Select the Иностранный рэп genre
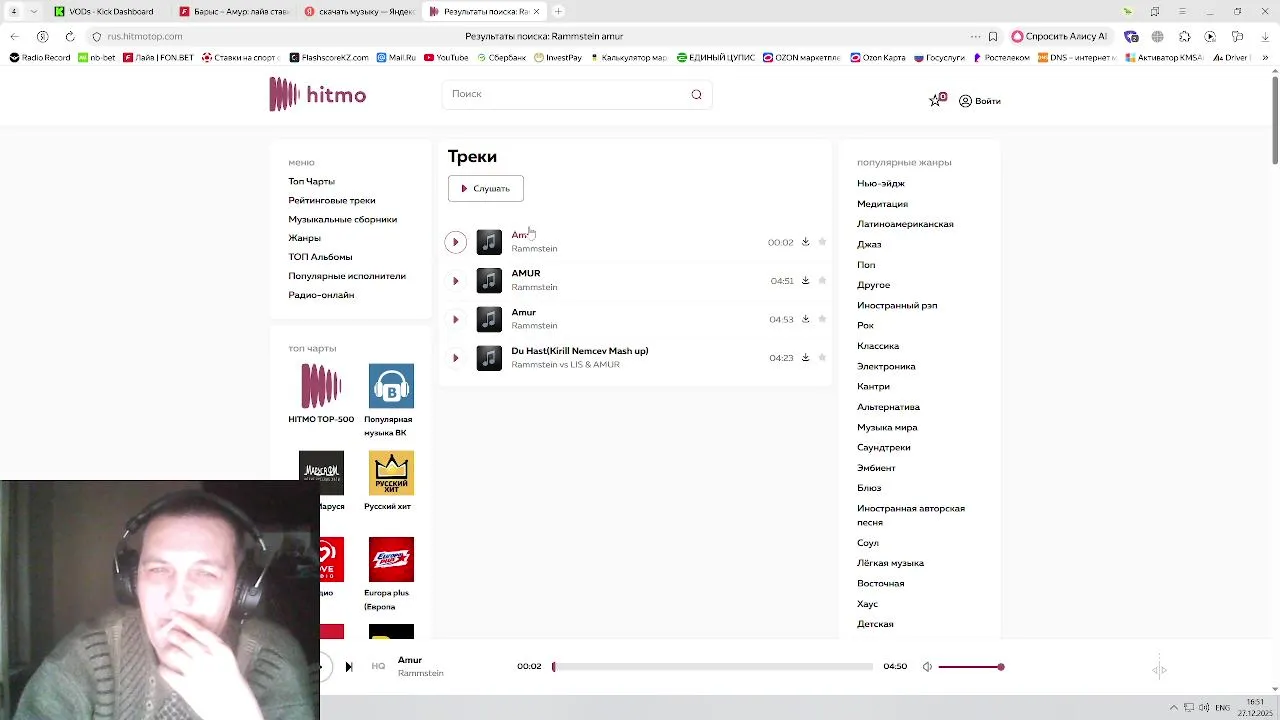1280x720 pixels. point(897,305)
